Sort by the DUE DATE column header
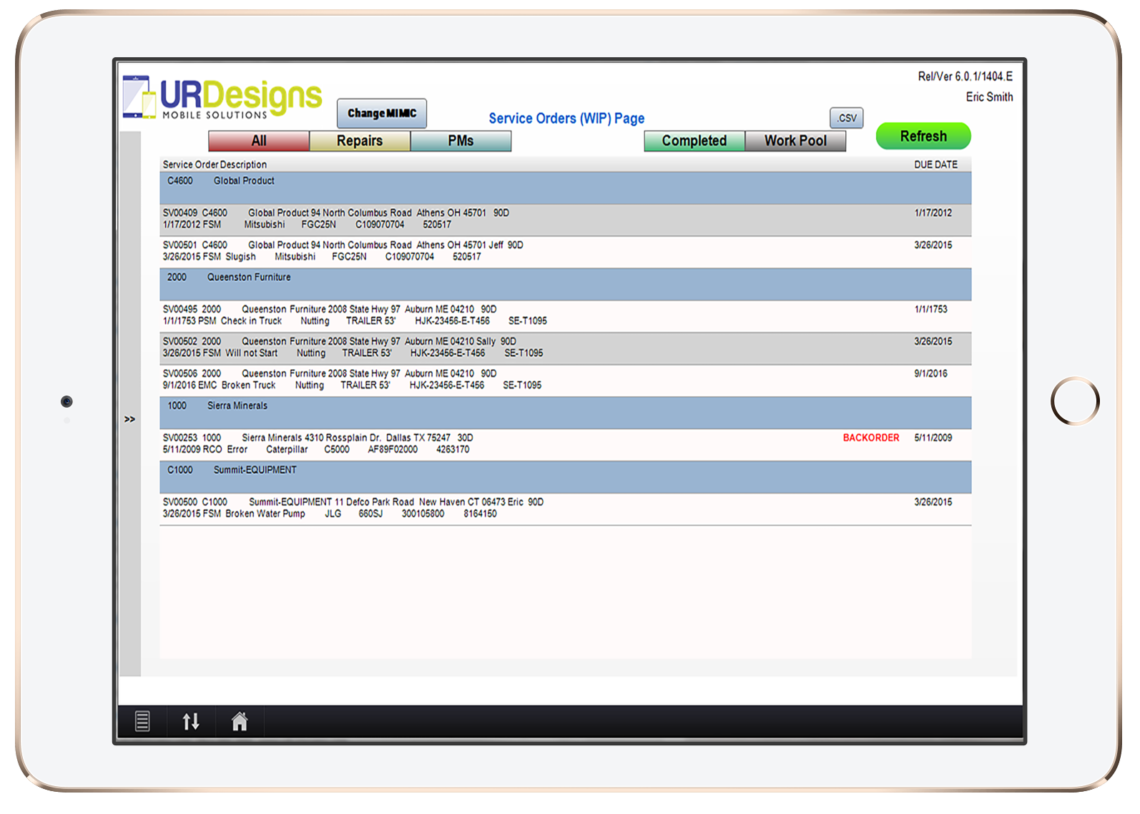The width and height of the screenshot is (1140, 814). point(935,165)
